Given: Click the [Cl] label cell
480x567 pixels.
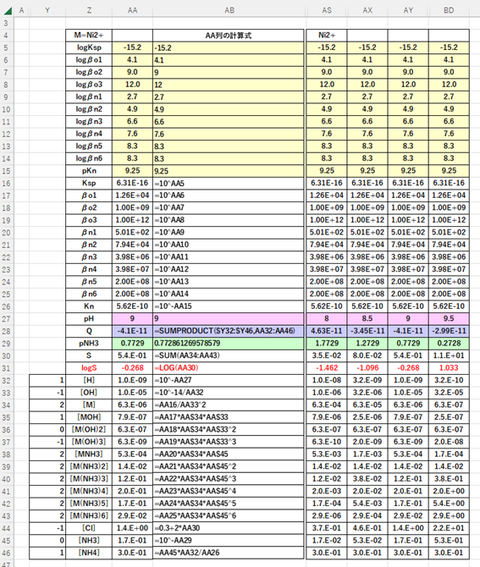Looking at the screenshot, I should point(89,528).
